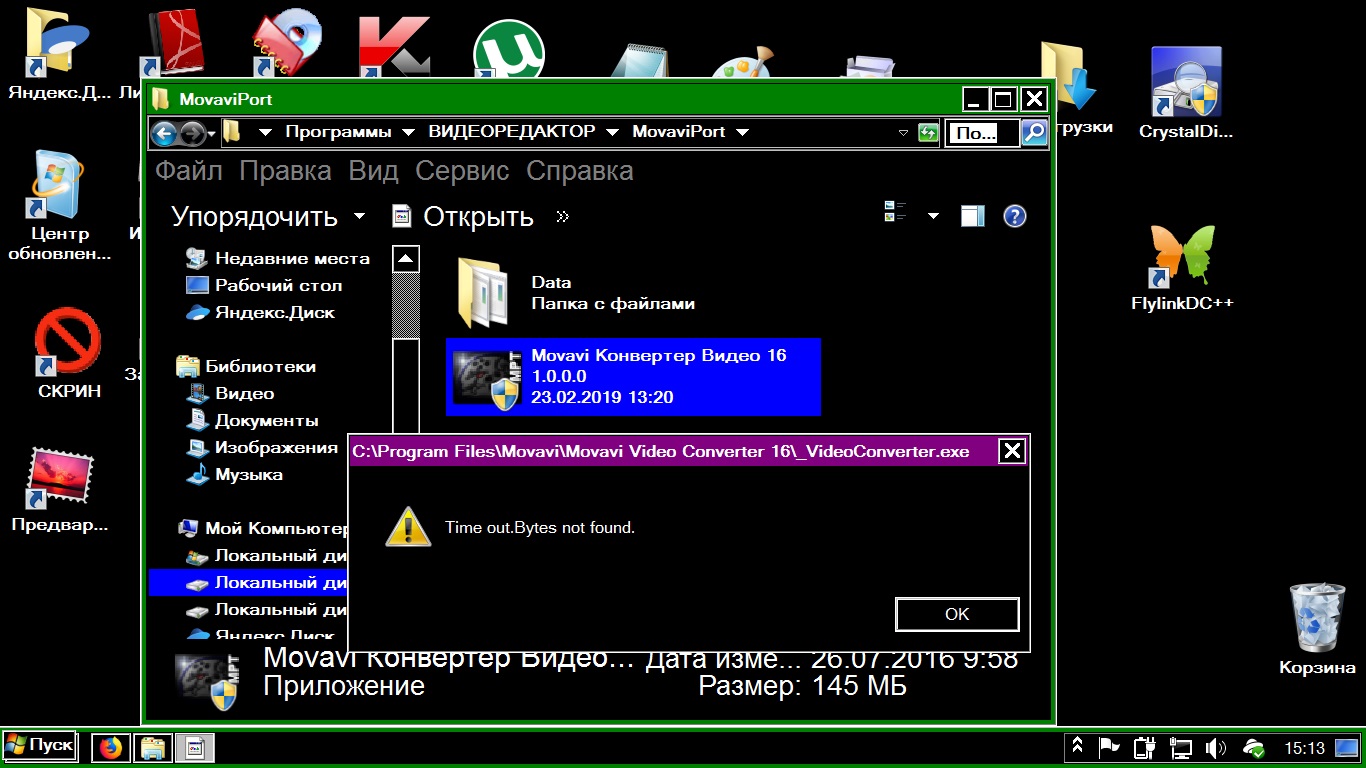Open the Сервис menu
Screen dimensions: 1366x768
click(462, 171)
